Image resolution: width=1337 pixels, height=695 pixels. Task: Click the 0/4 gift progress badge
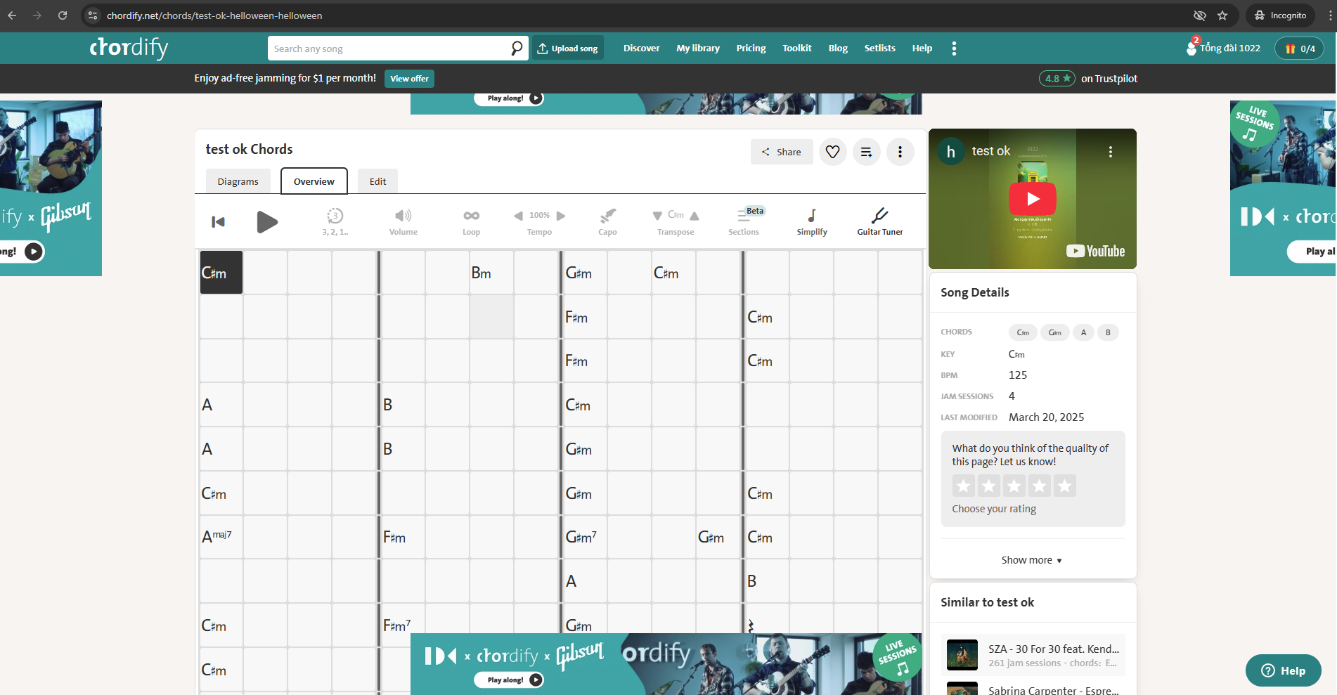click(x=1299, y=48)
